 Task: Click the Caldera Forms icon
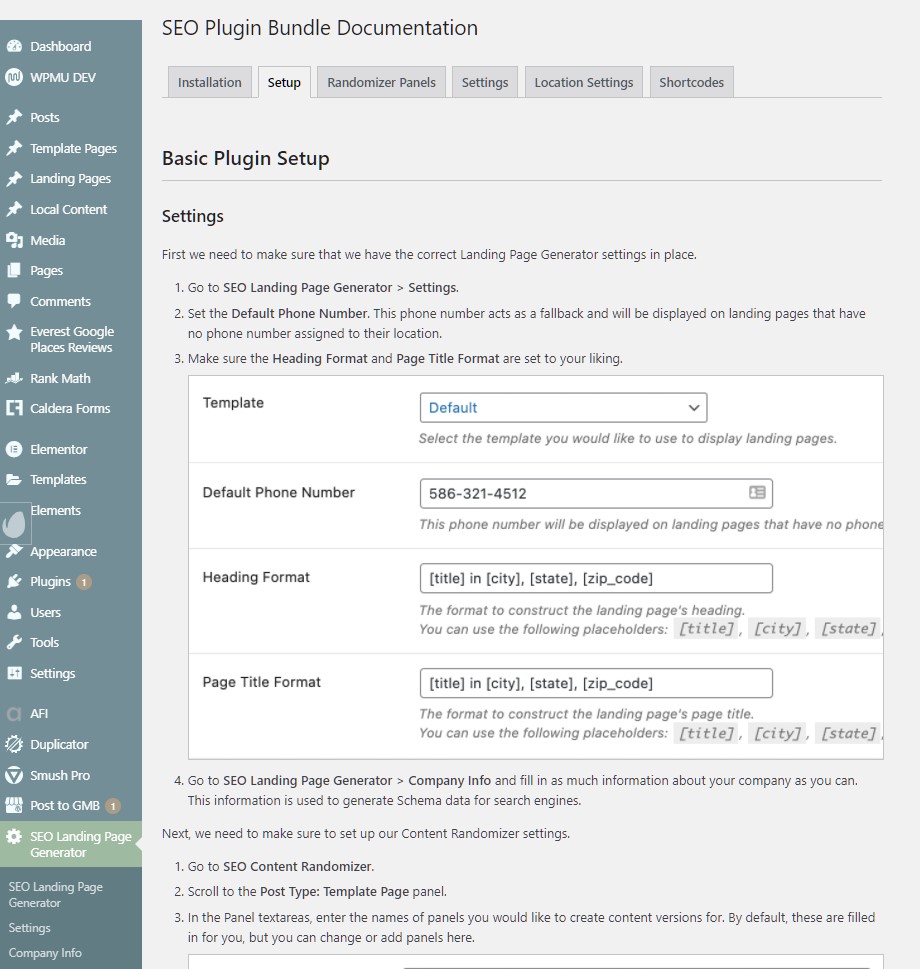click(14, 408)
